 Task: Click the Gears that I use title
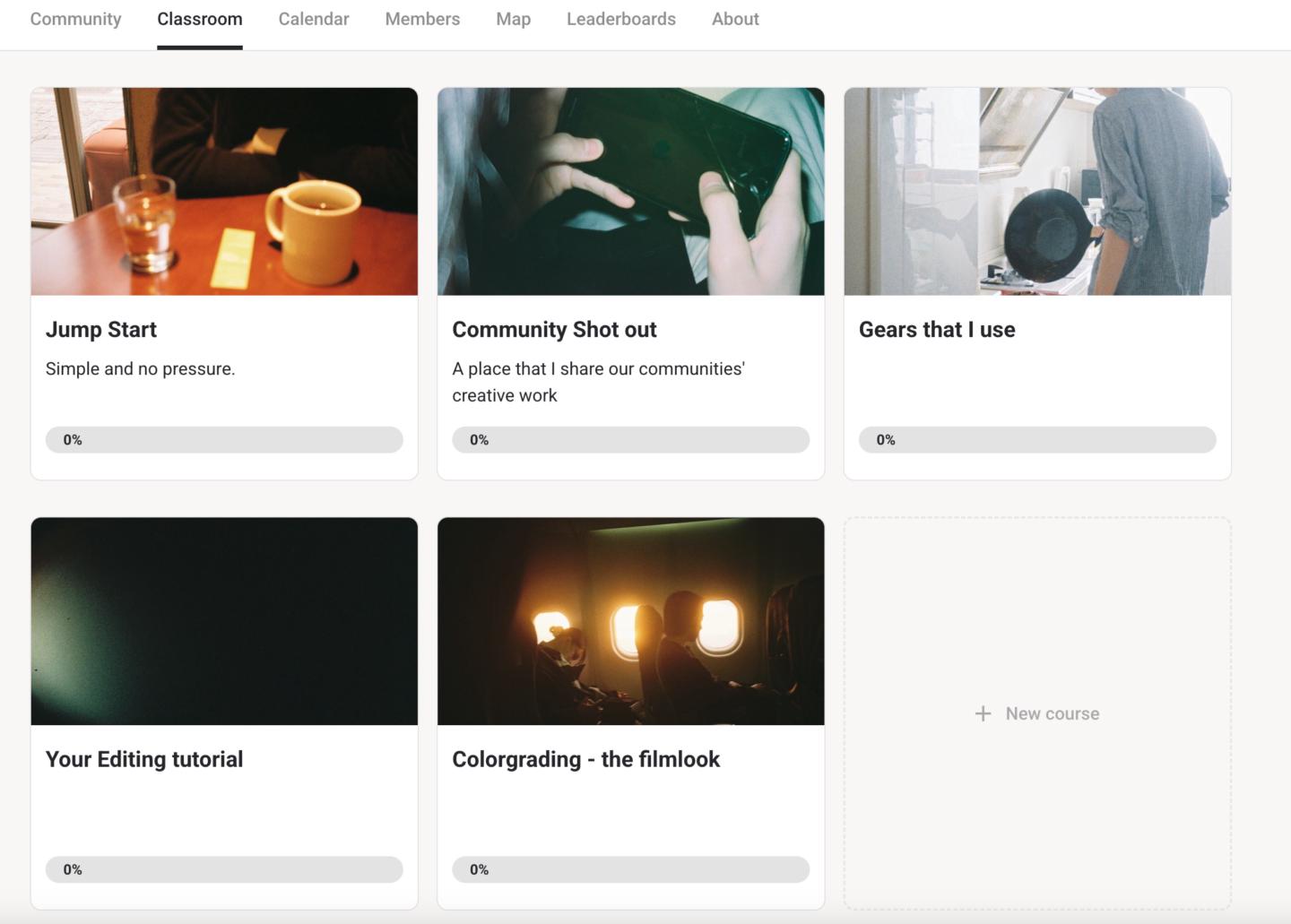pyautogui.click(x=937, y=330)
